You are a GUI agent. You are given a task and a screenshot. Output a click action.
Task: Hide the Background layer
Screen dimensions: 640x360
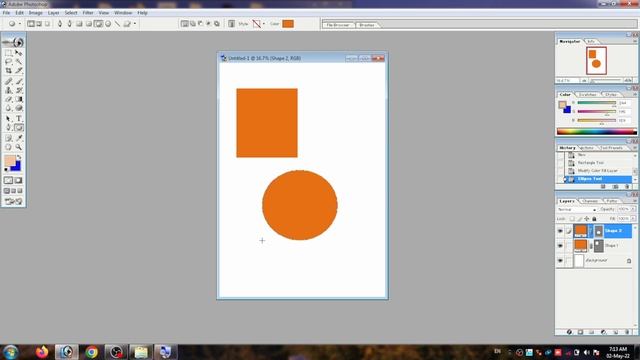tap(560, 260)
